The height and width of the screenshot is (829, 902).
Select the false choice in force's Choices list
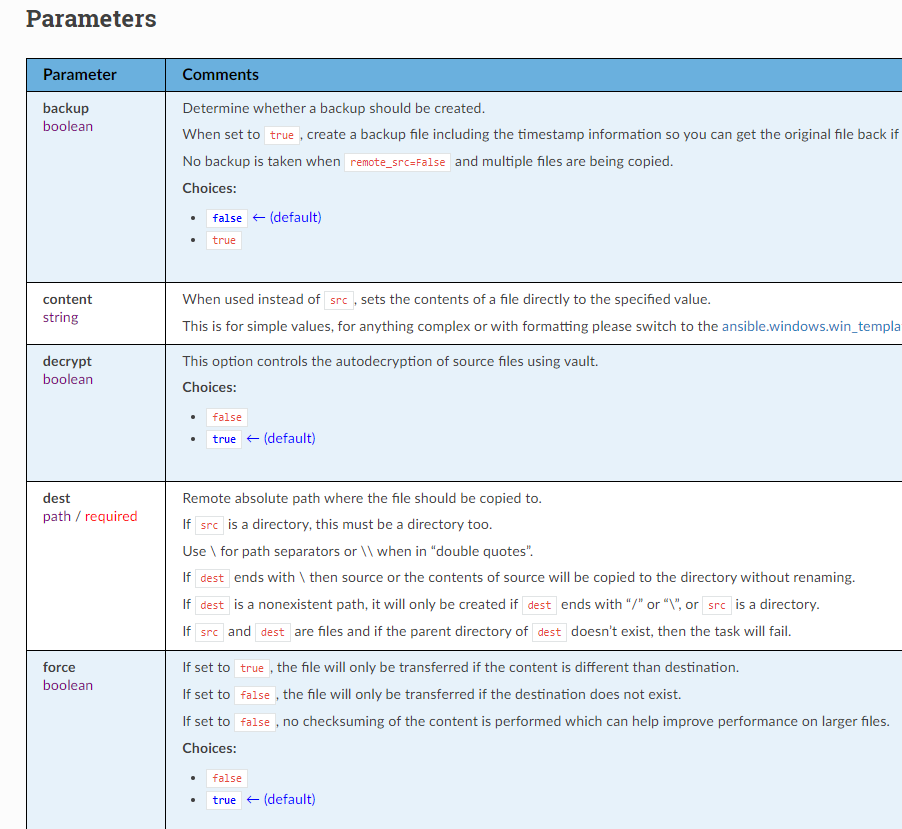click(x=227, y=778)
